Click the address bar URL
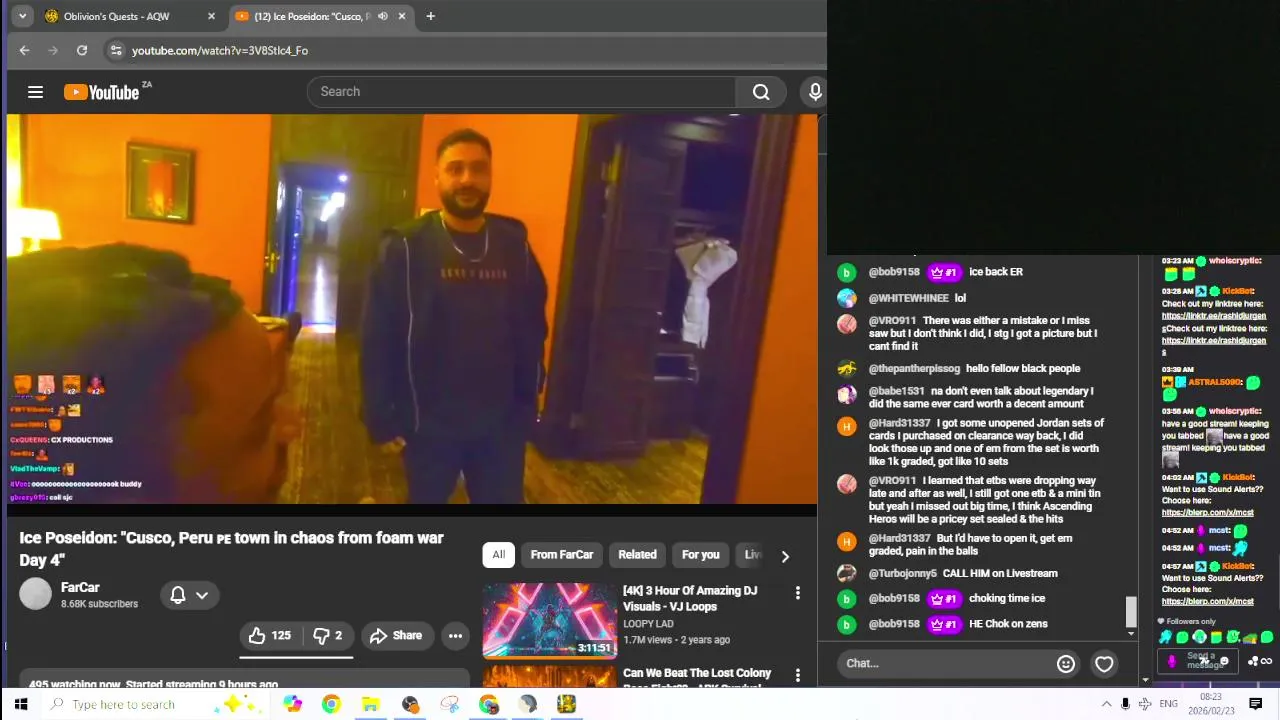The width and height of the screenshot is (1280, 720). coord(220,50)
